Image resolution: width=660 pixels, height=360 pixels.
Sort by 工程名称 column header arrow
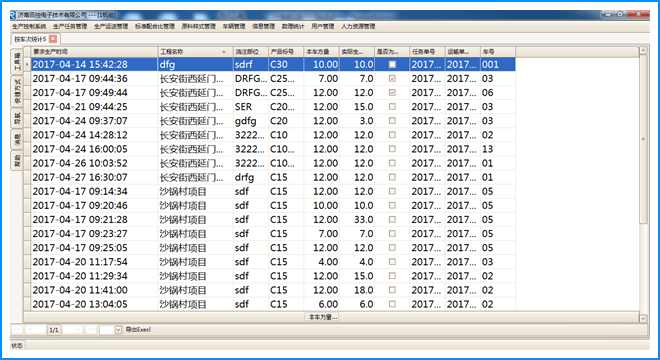click(224, 52)
